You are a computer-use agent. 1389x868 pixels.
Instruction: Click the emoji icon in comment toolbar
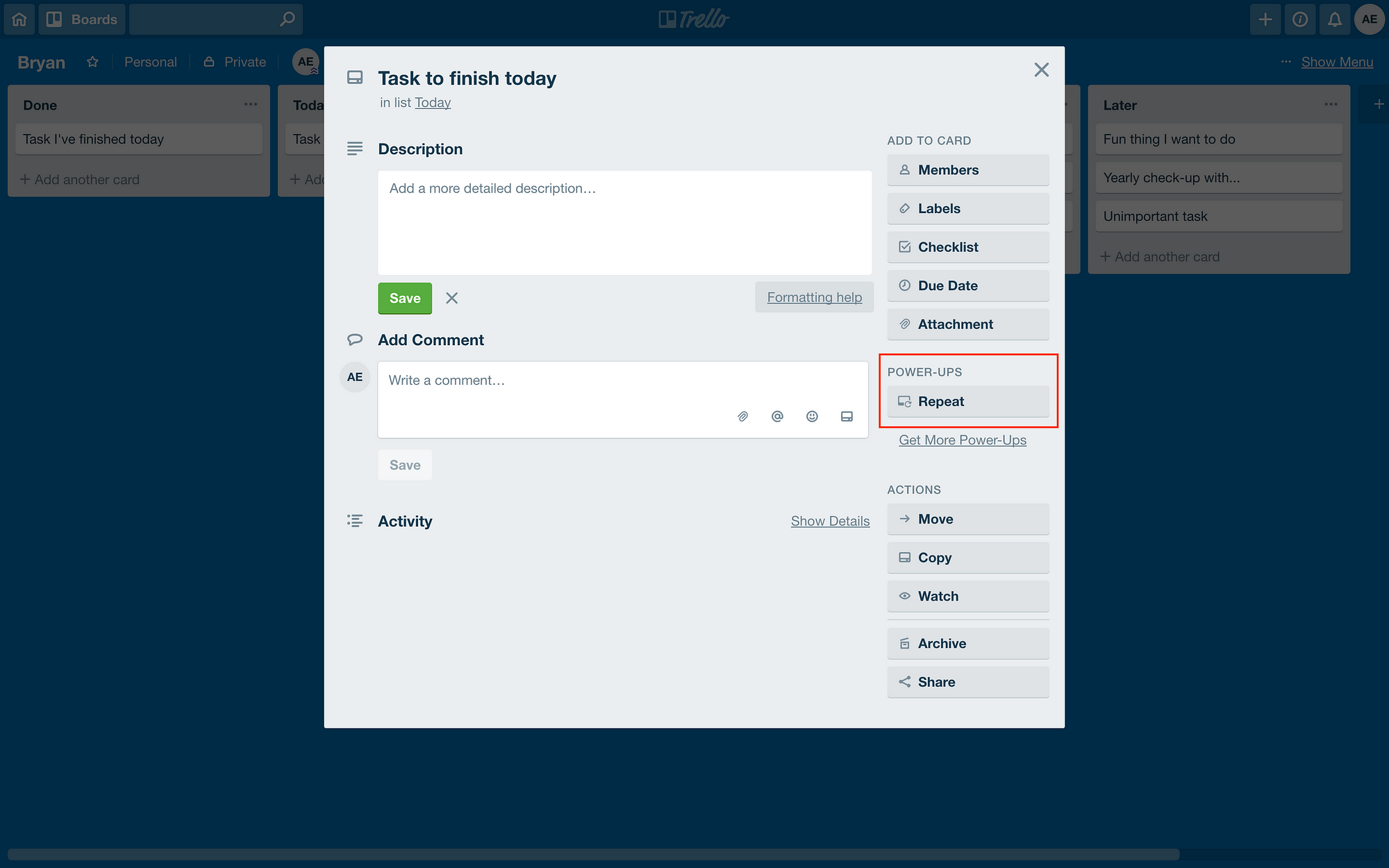tap(812, 416)
